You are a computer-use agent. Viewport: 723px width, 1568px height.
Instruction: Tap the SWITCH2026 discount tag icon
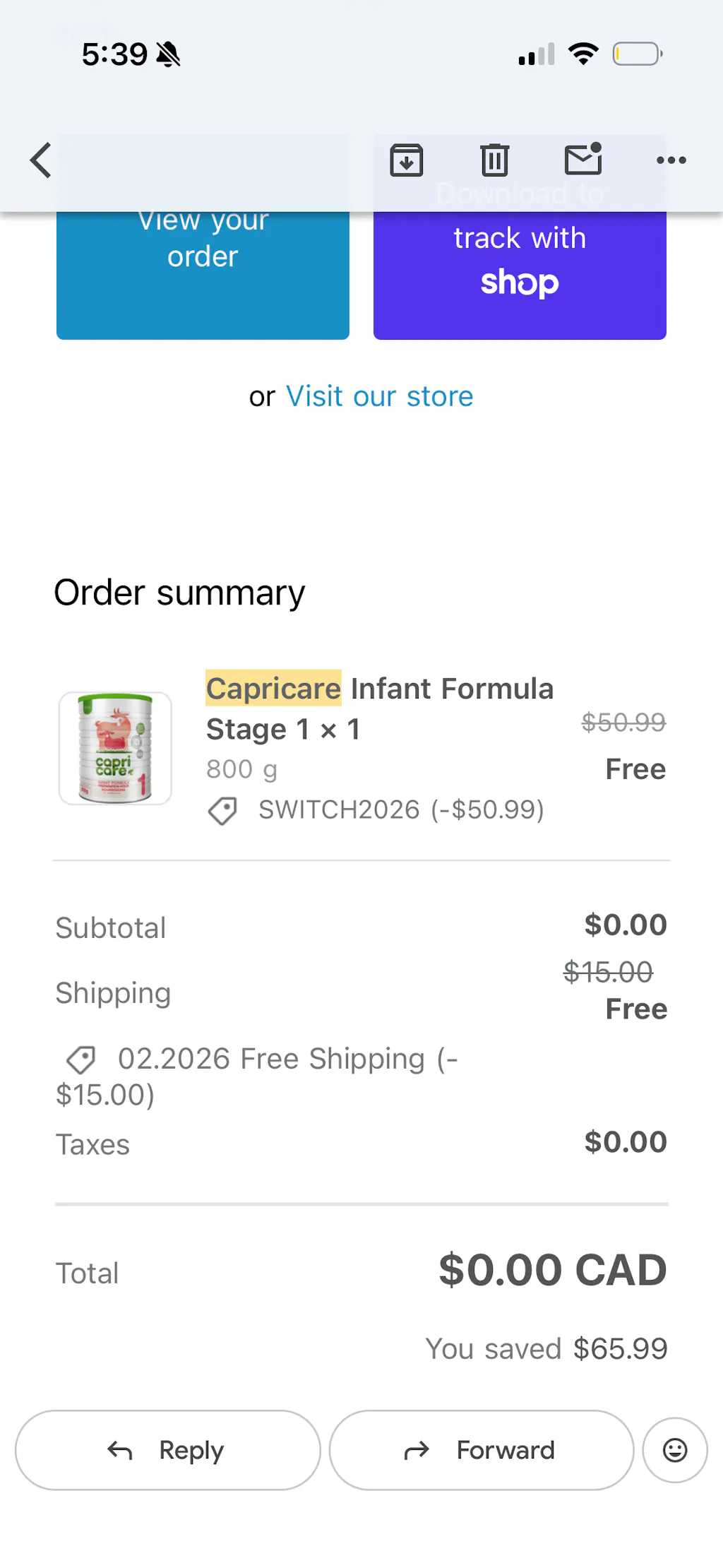click(223, 811)
